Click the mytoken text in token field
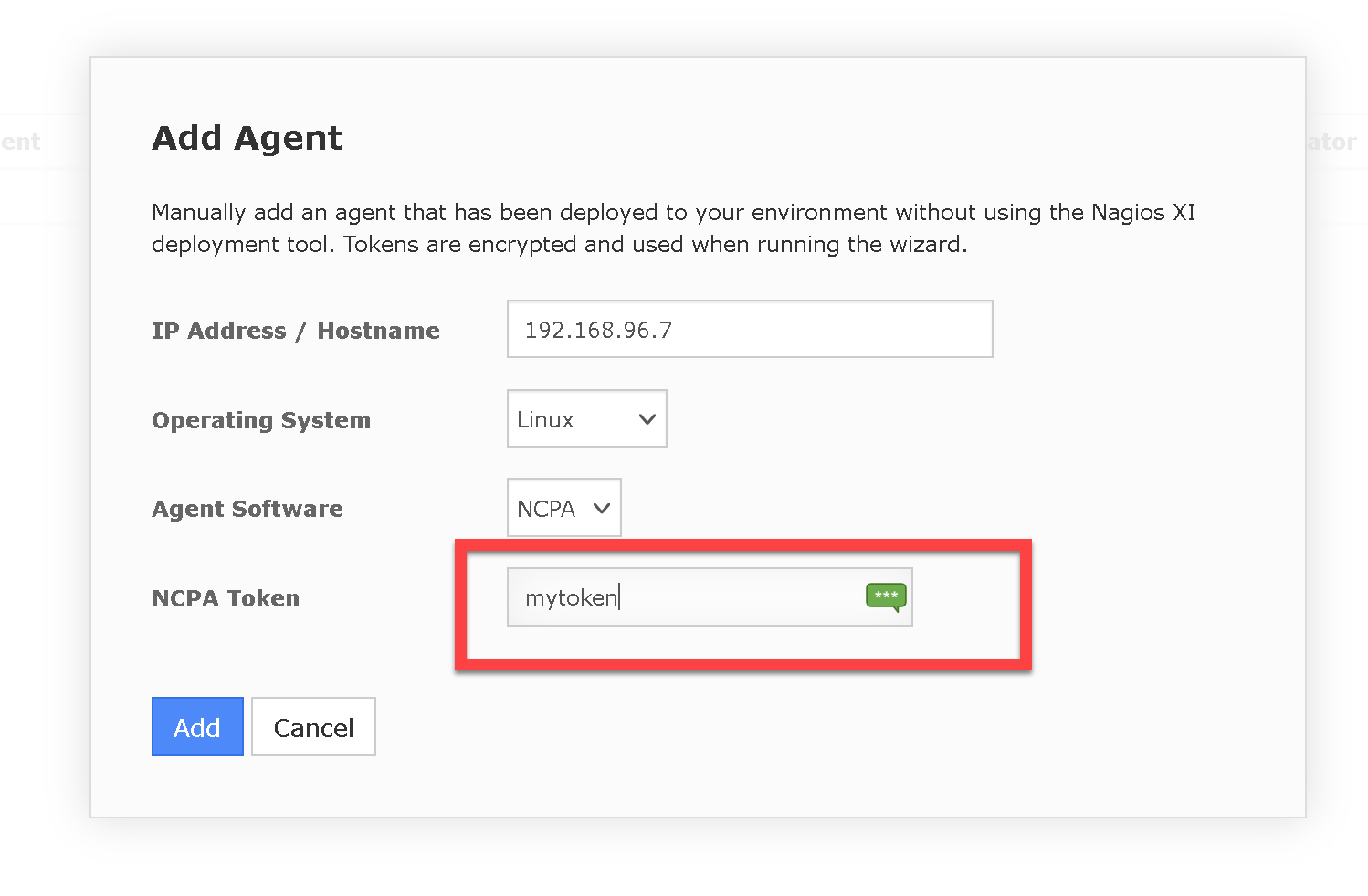Viewport: 1368px width, 896px height. [571, 598]
